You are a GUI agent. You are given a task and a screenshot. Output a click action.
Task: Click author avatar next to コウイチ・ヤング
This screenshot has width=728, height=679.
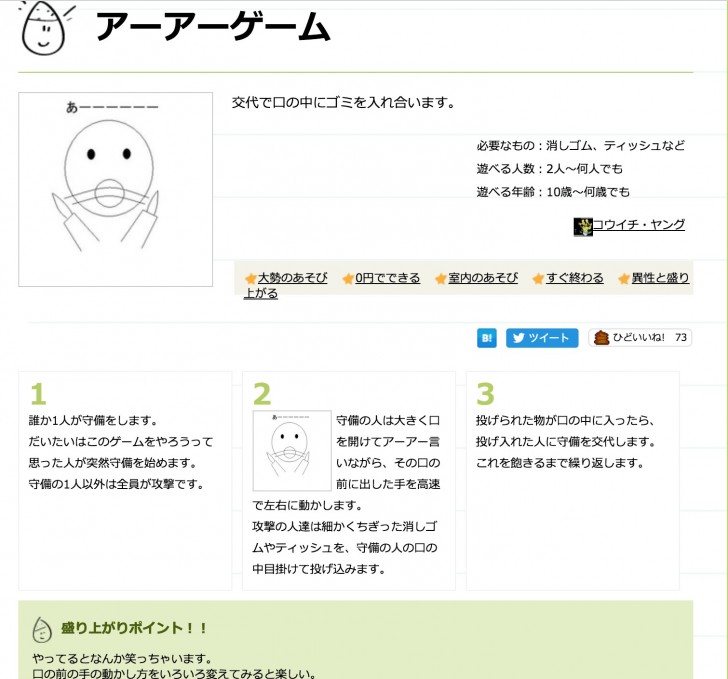[x=583, y=227]
